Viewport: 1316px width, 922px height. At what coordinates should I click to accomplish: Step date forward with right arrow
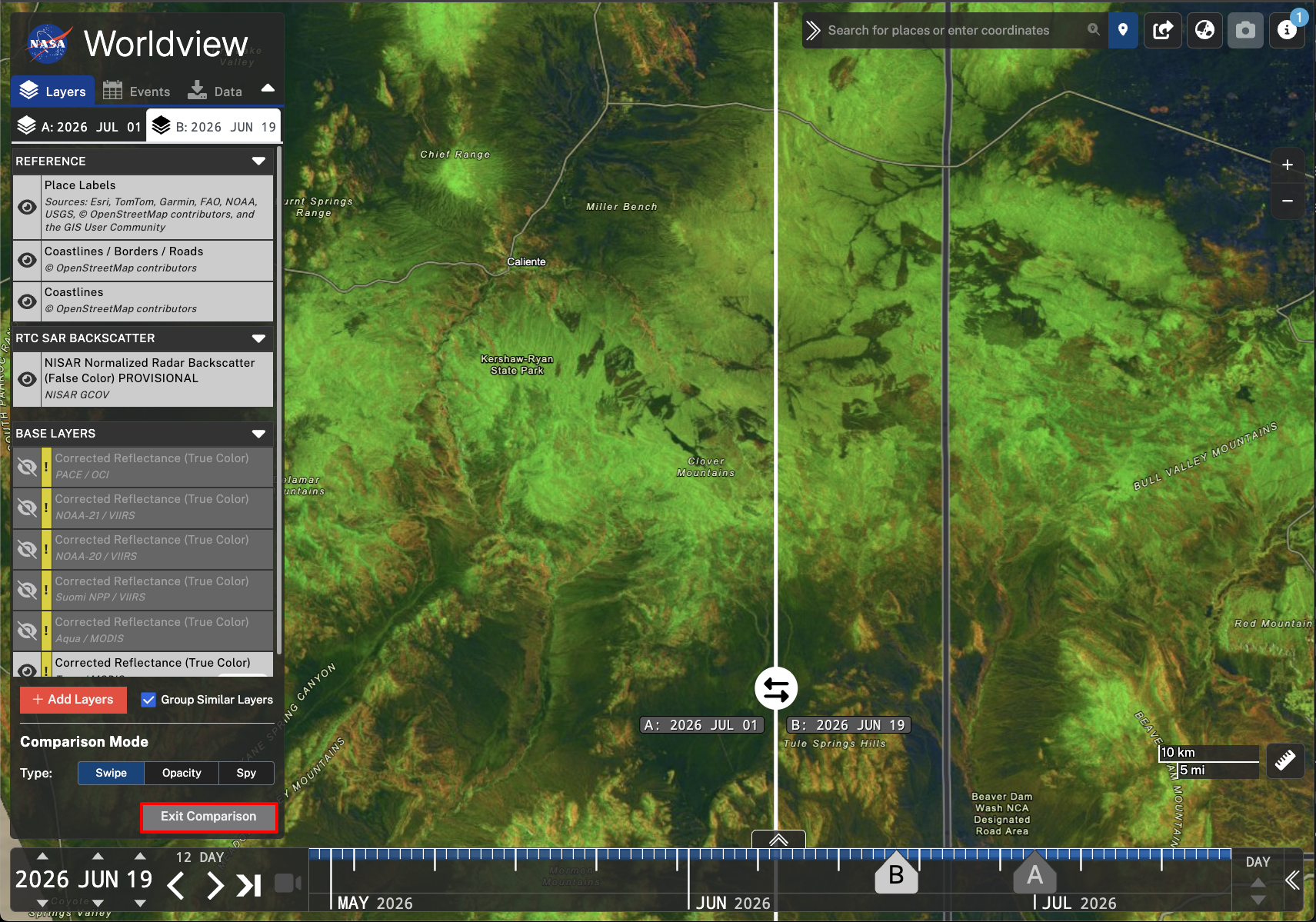215,886
